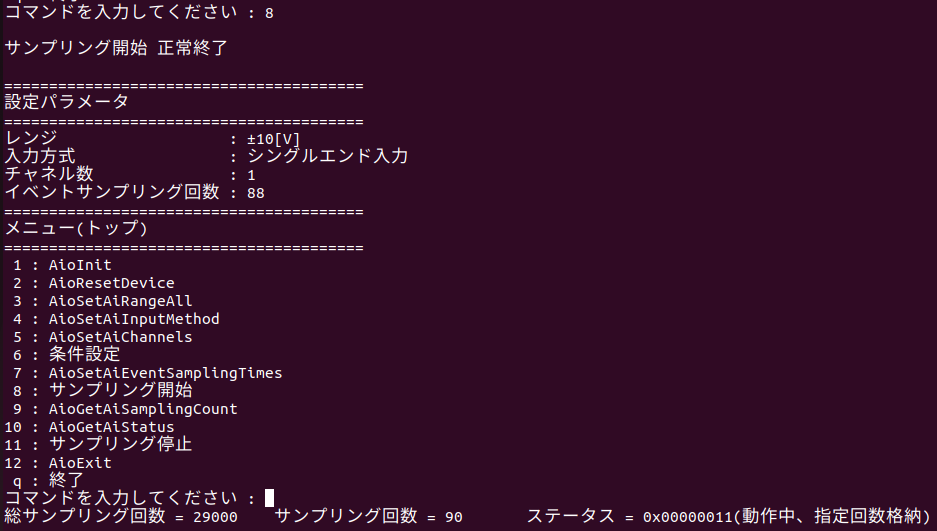Focus the bottom command prompt cursor
Image resolution: width=937 pixels, height=531 pixels.
point(269,498)
